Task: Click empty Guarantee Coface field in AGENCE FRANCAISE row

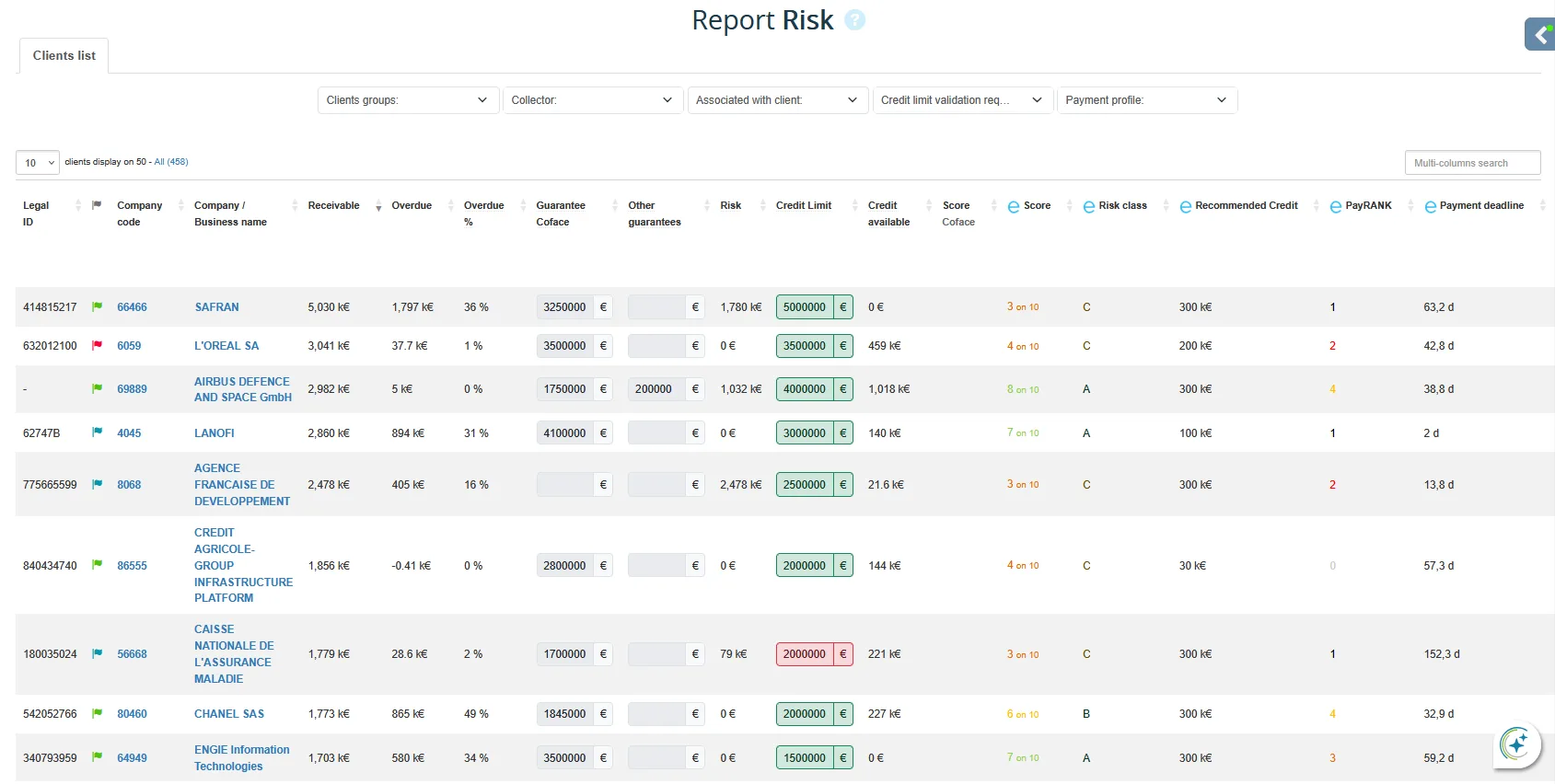Action: 564,484
